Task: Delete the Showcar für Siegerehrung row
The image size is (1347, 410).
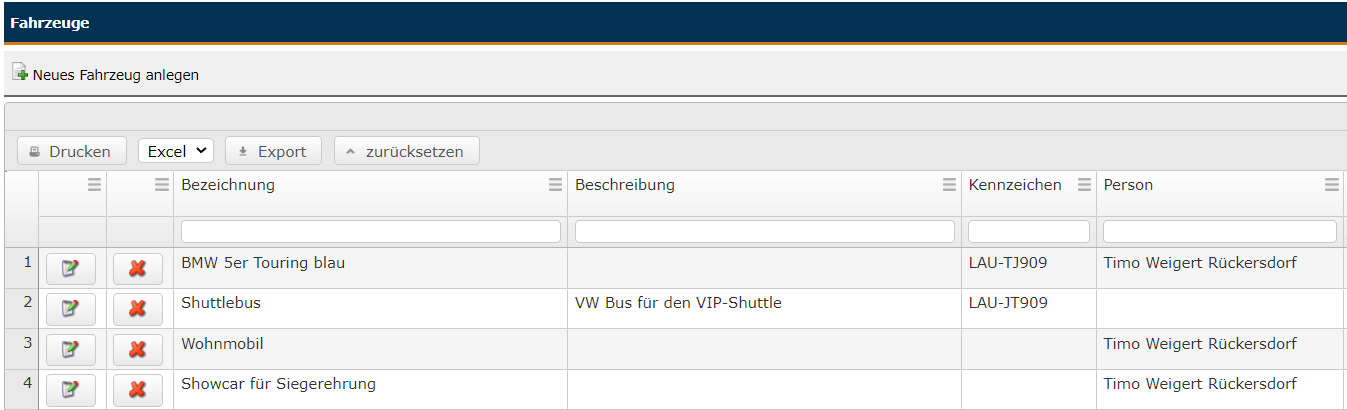Action: (138, 389)
